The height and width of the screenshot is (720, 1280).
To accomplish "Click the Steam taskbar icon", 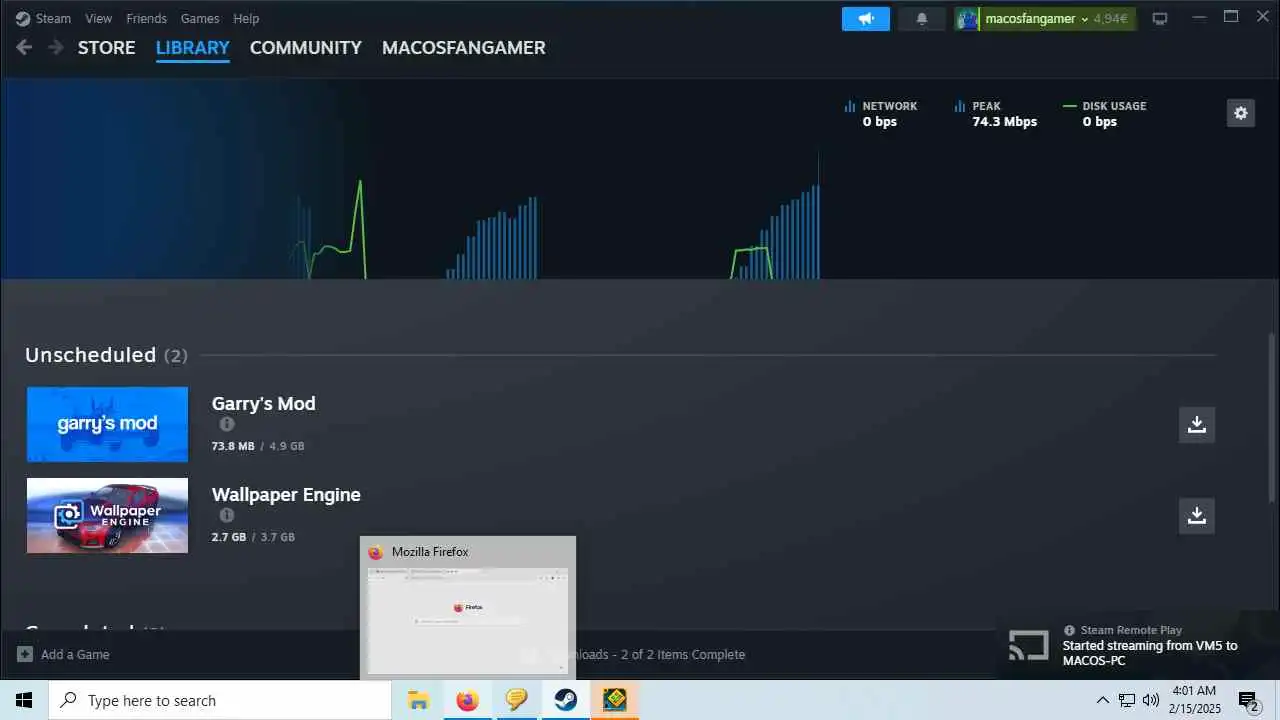I will (565, 700).
